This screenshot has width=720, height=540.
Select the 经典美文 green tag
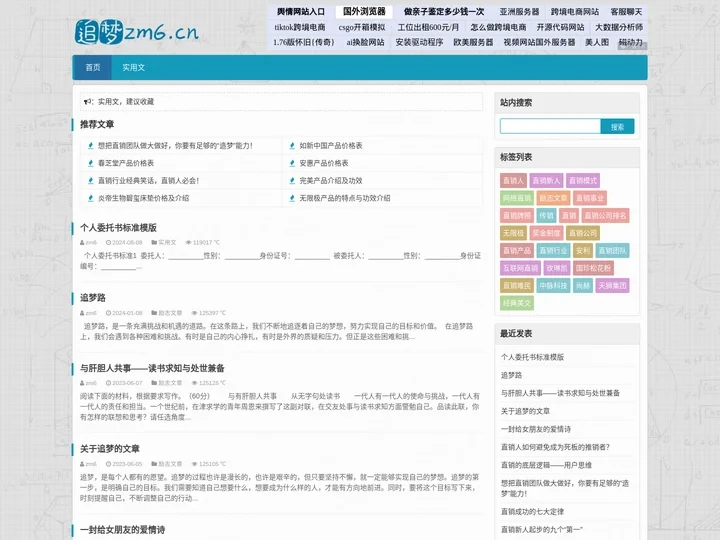518,302
